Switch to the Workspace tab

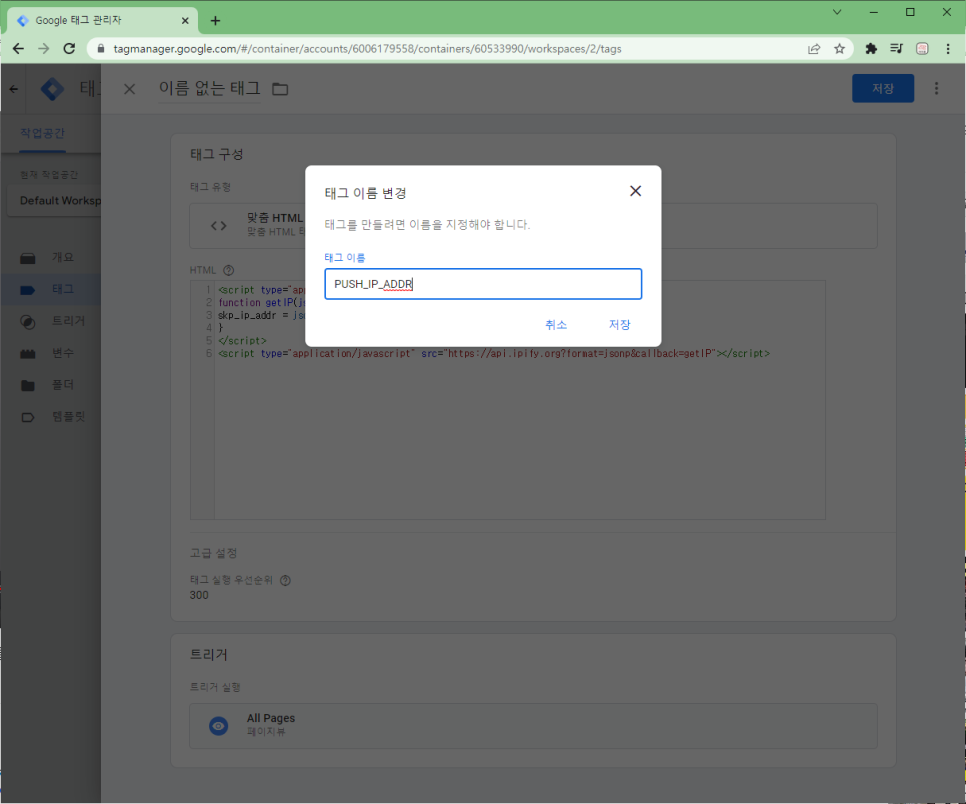[42, 134]
